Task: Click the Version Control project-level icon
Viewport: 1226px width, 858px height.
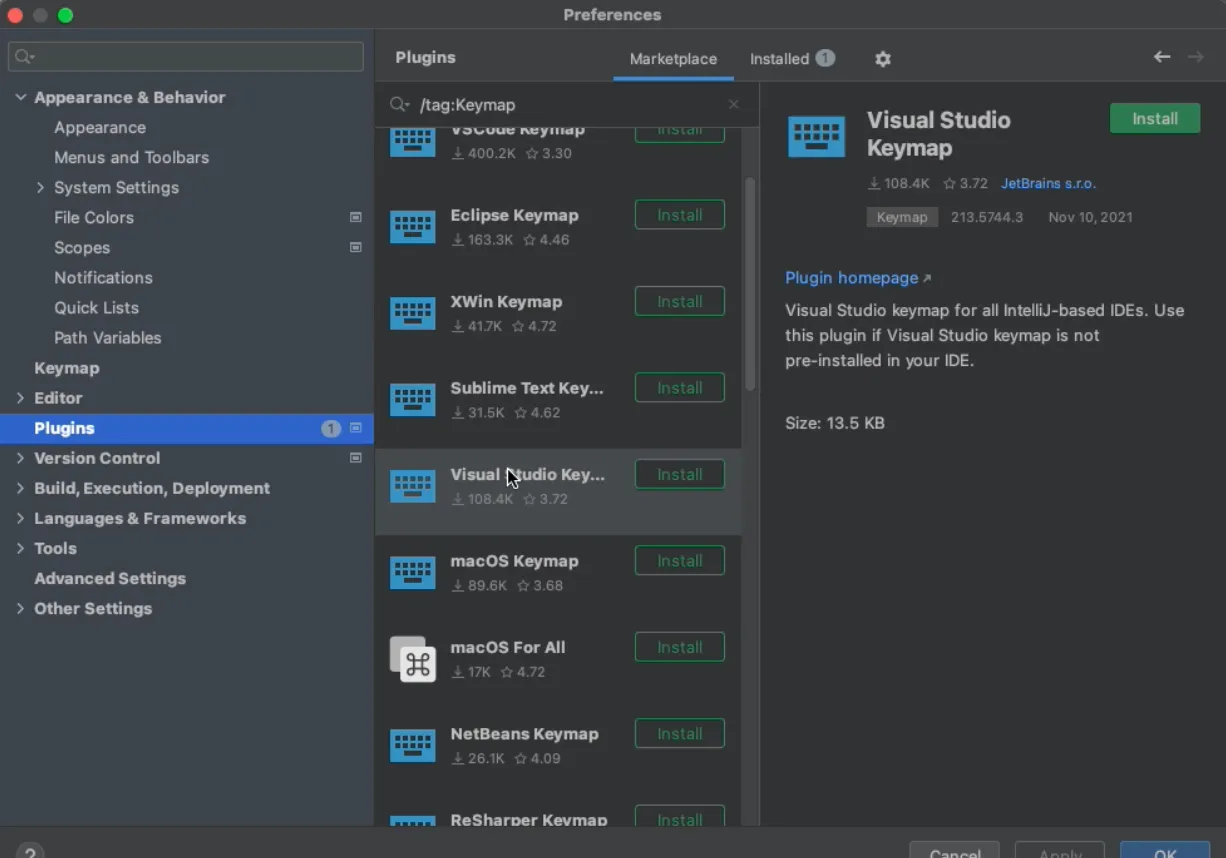Action: pyautogui.click(x=355, y=458)
